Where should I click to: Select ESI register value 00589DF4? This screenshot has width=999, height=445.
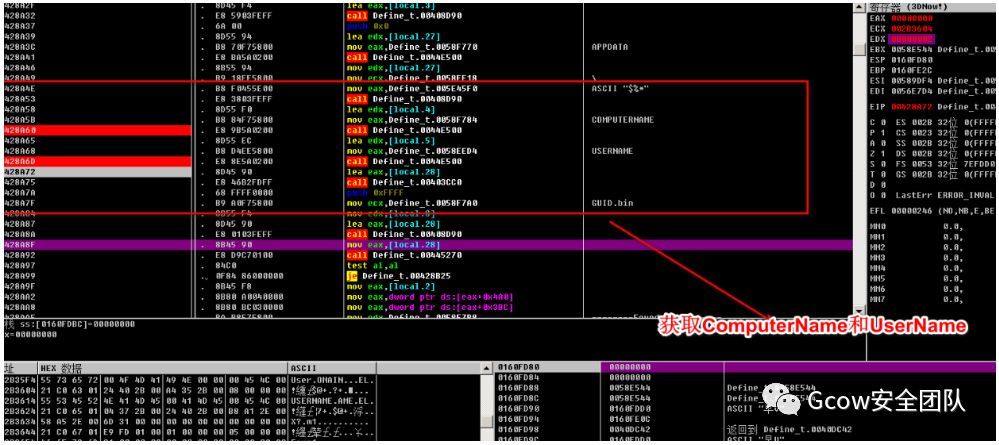pos(910,81)
